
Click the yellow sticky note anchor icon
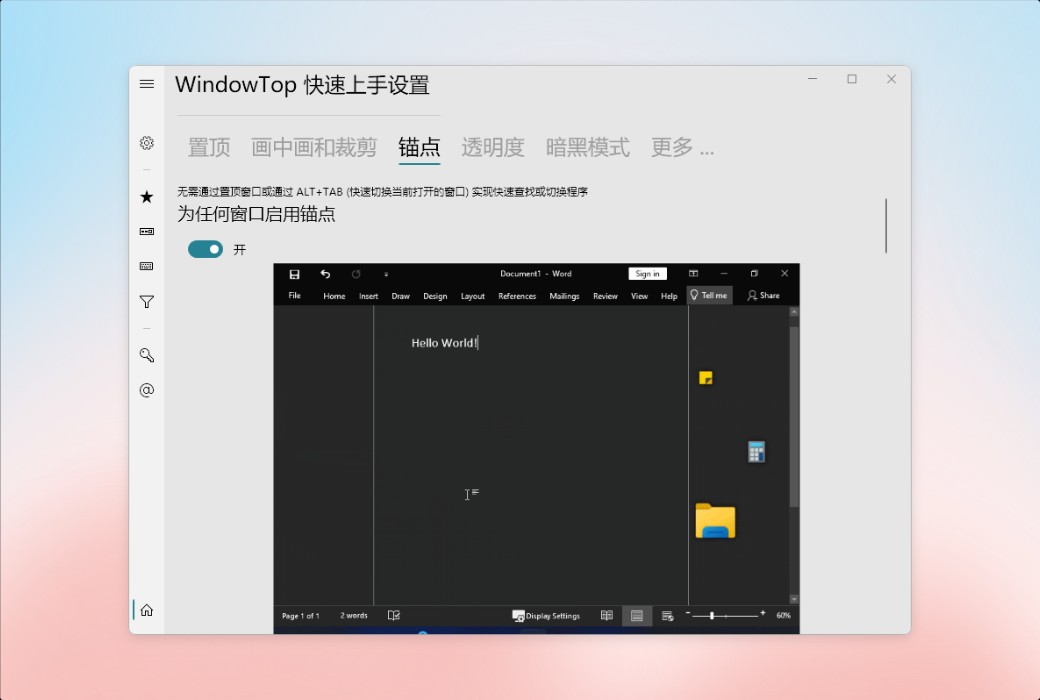[x=706, y=378]
